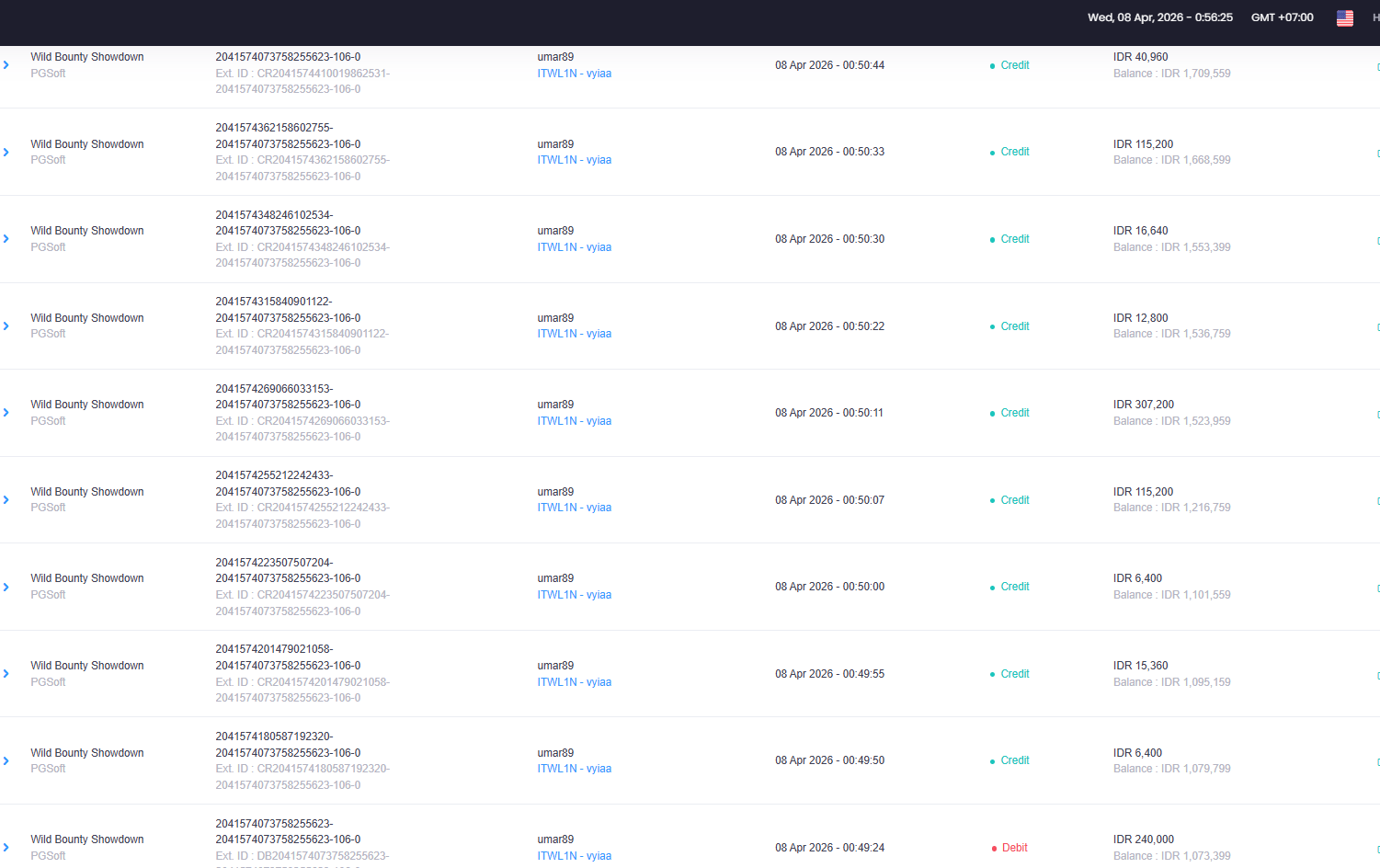The height and width of the screenshot is (868, 1380).
Task: Click balance IDR 1,079,799
Action: 1172,769
